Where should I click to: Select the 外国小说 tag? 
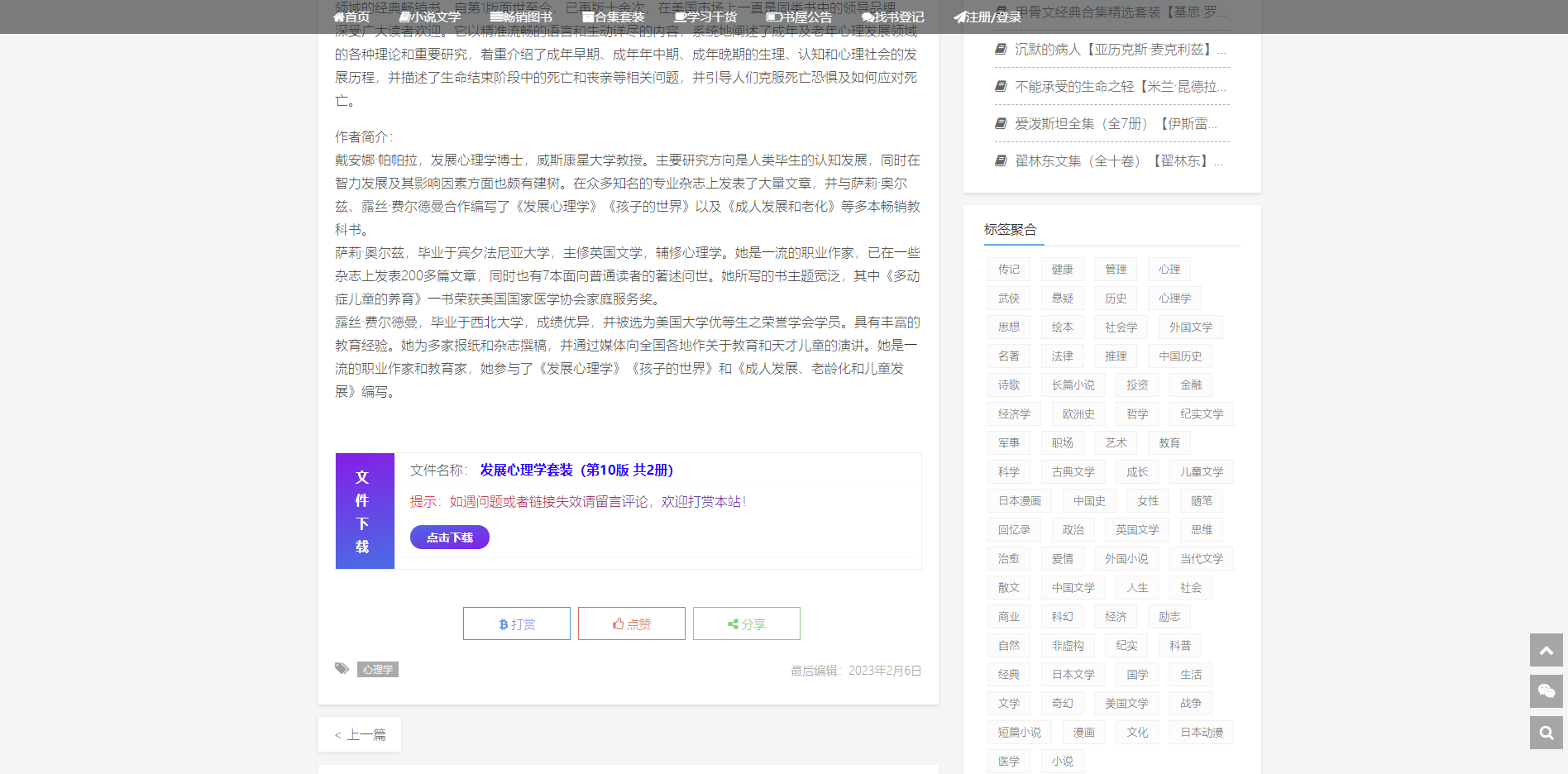point(1126,559)
